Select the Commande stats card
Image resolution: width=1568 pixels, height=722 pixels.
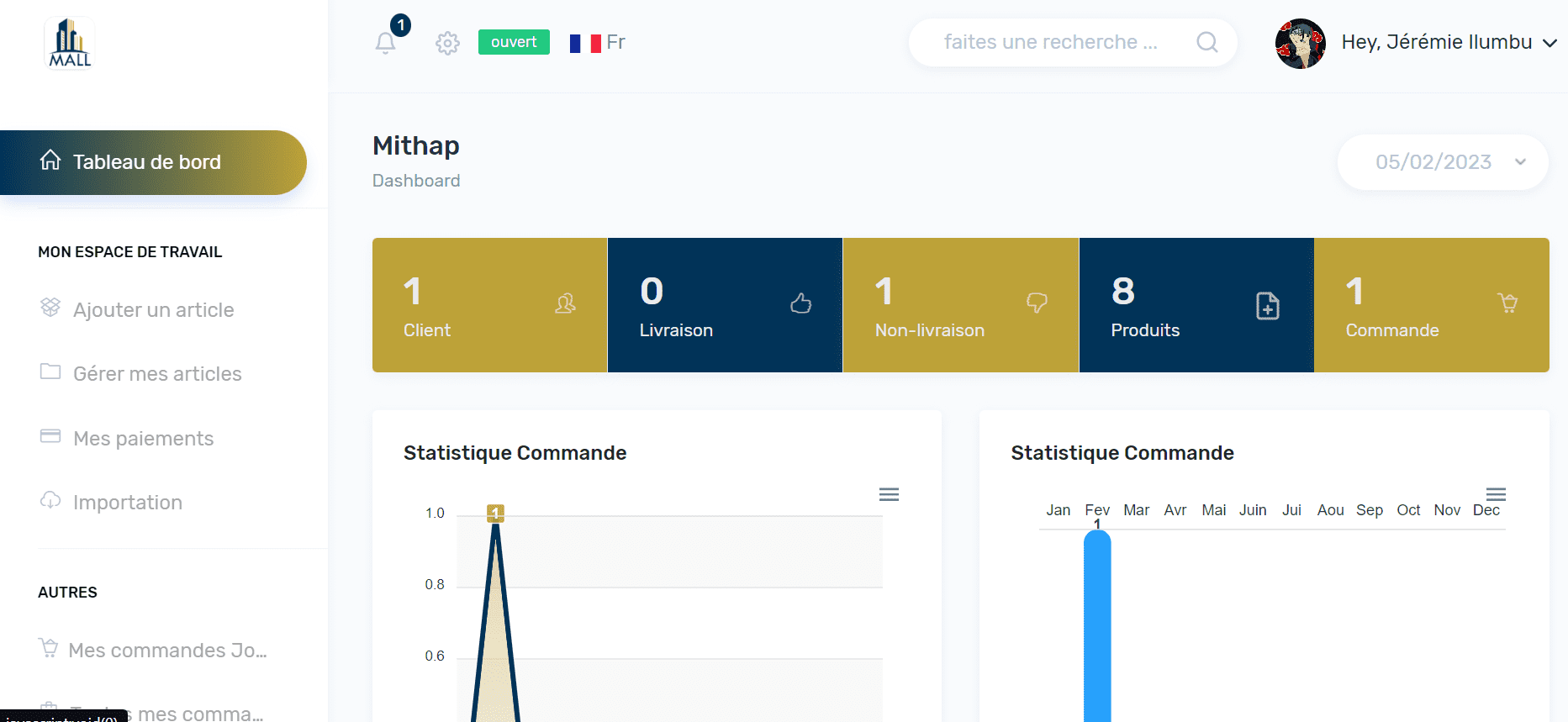coord(1432,305)
